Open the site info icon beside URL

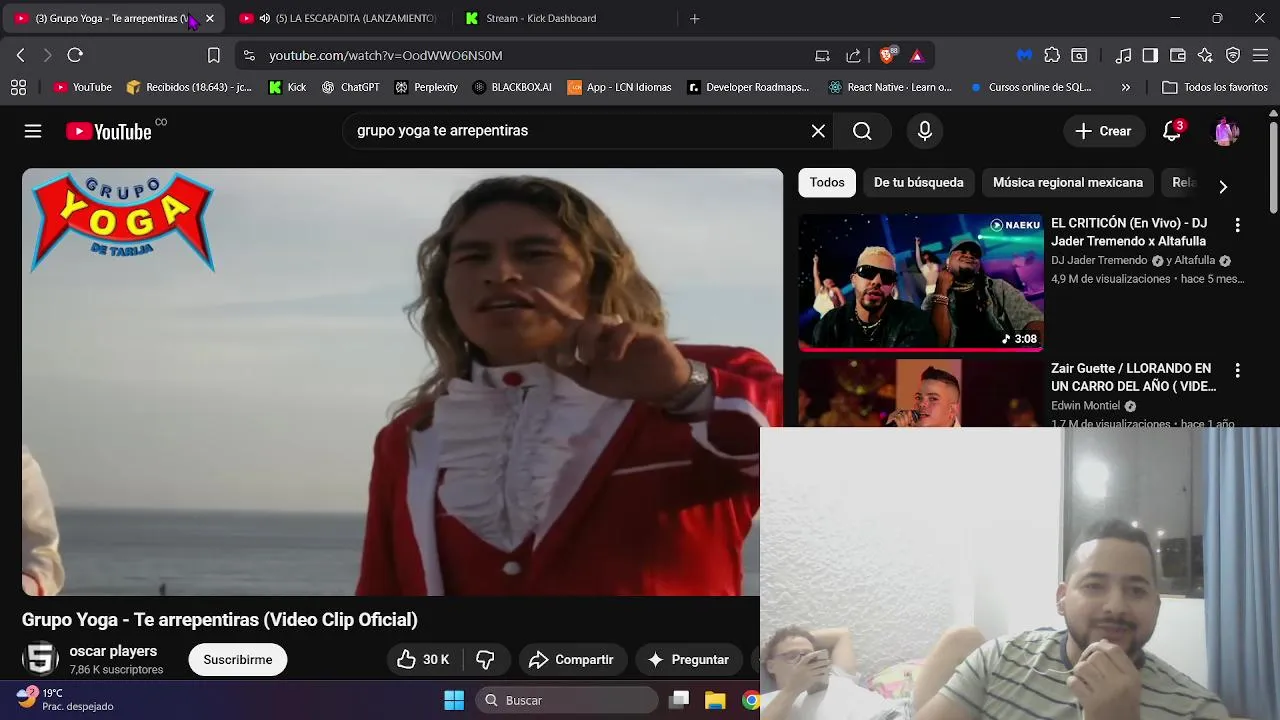pos(249,55)
